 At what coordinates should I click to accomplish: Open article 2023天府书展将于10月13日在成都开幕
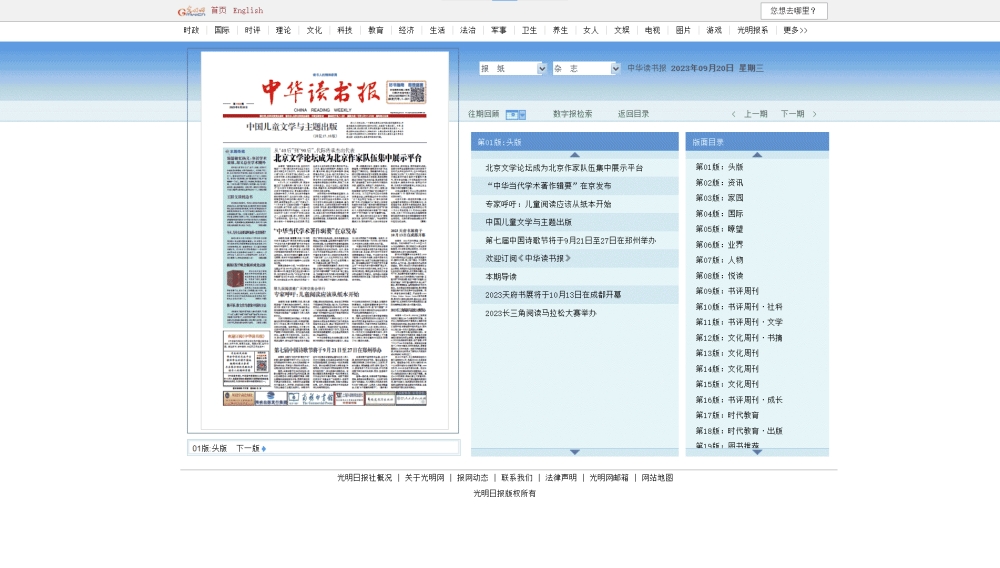[553, 295]
